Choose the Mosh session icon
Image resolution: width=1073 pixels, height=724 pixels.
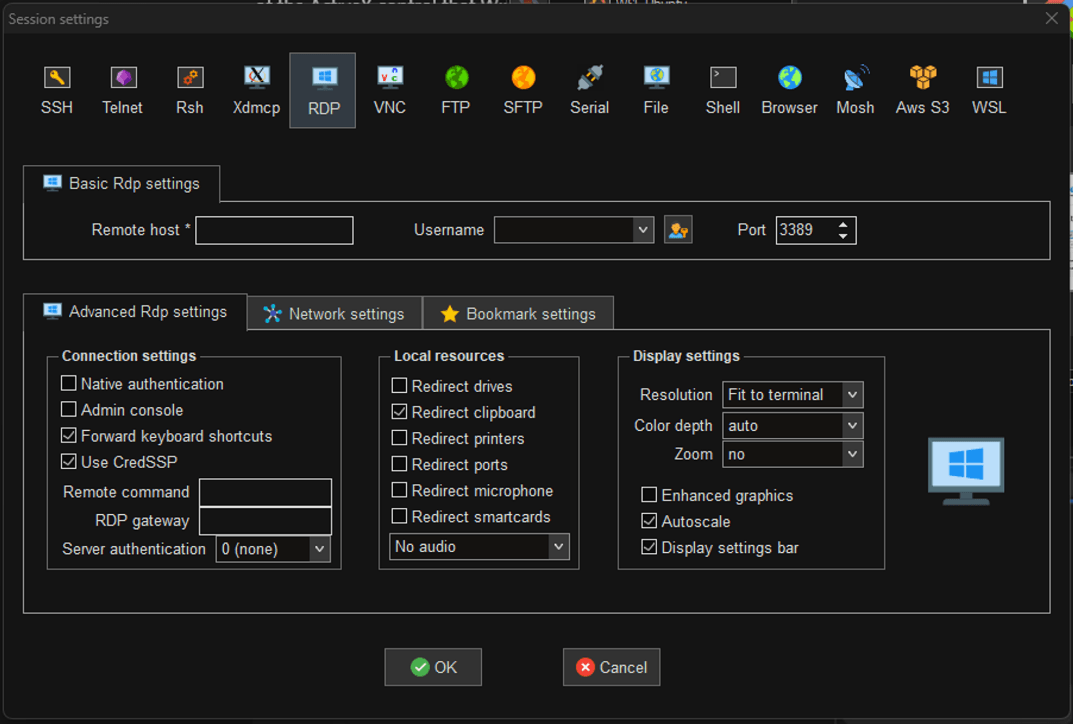tap(855, 90)
